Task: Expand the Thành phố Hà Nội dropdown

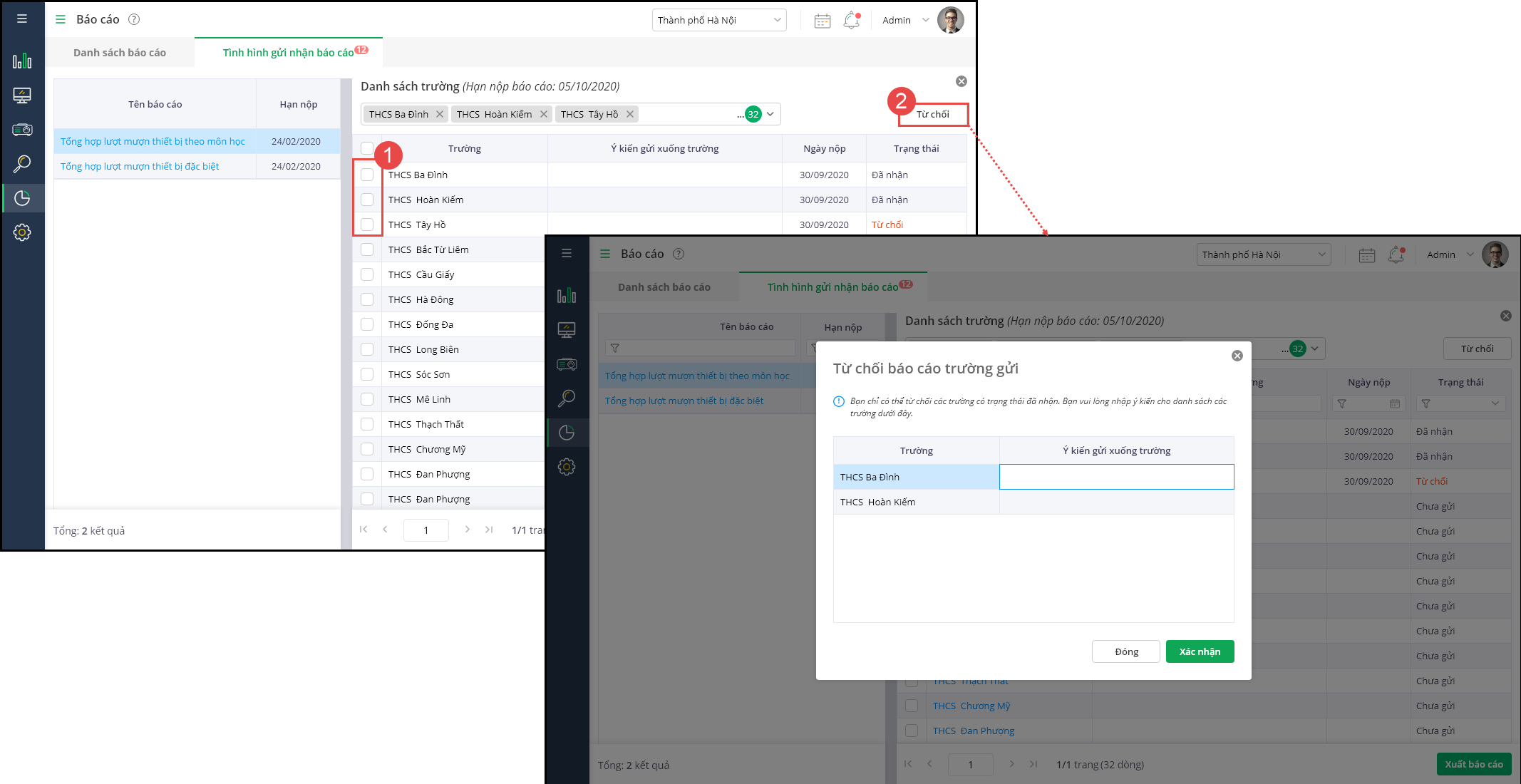Action: click(718, 20)
